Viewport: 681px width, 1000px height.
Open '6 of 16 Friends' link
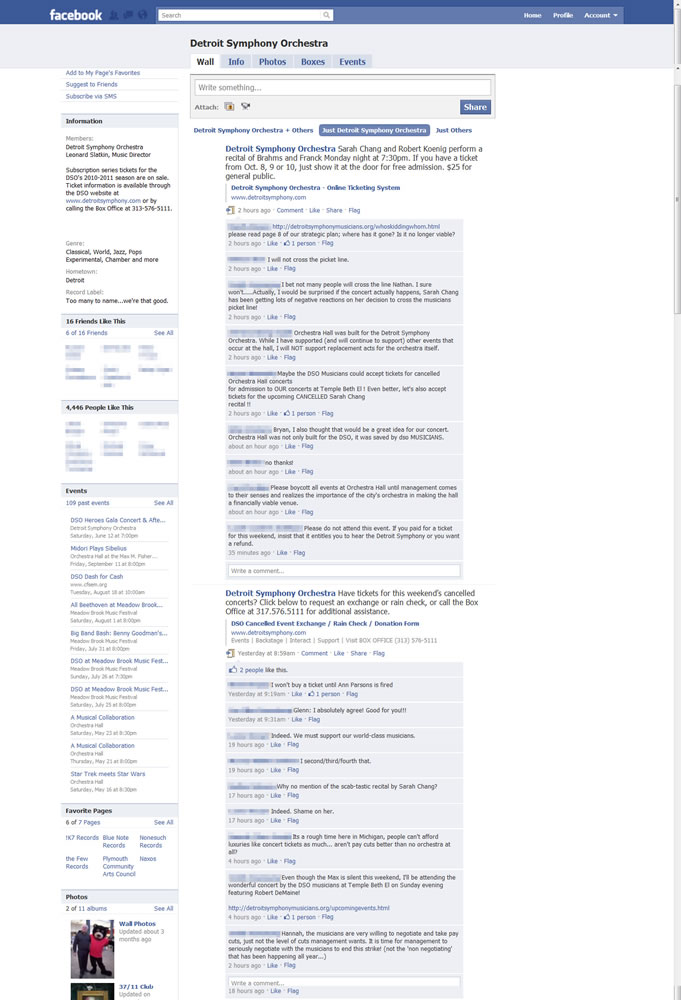(x=87, y=333)
